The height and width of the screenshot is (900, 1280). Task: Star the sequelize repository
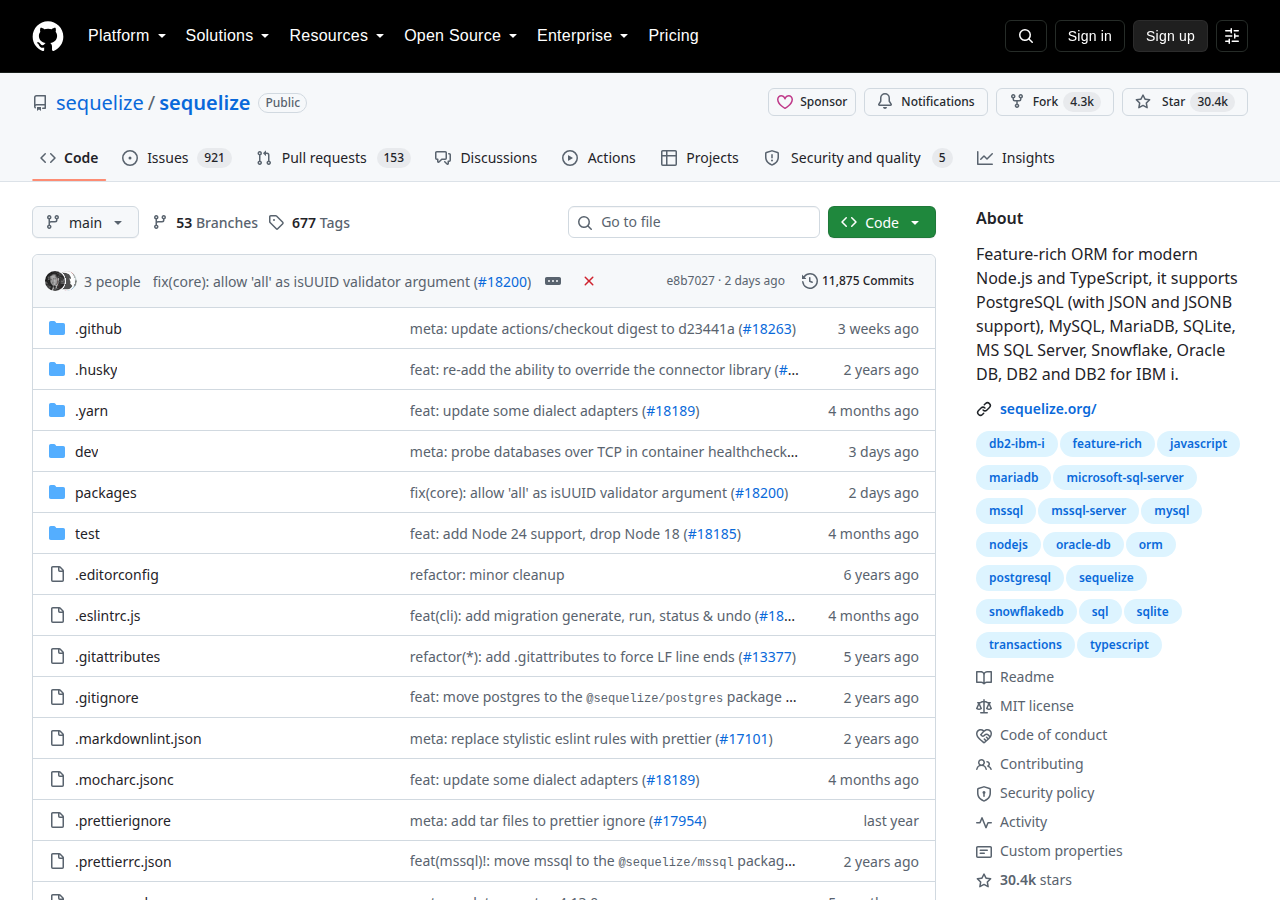1185,102
